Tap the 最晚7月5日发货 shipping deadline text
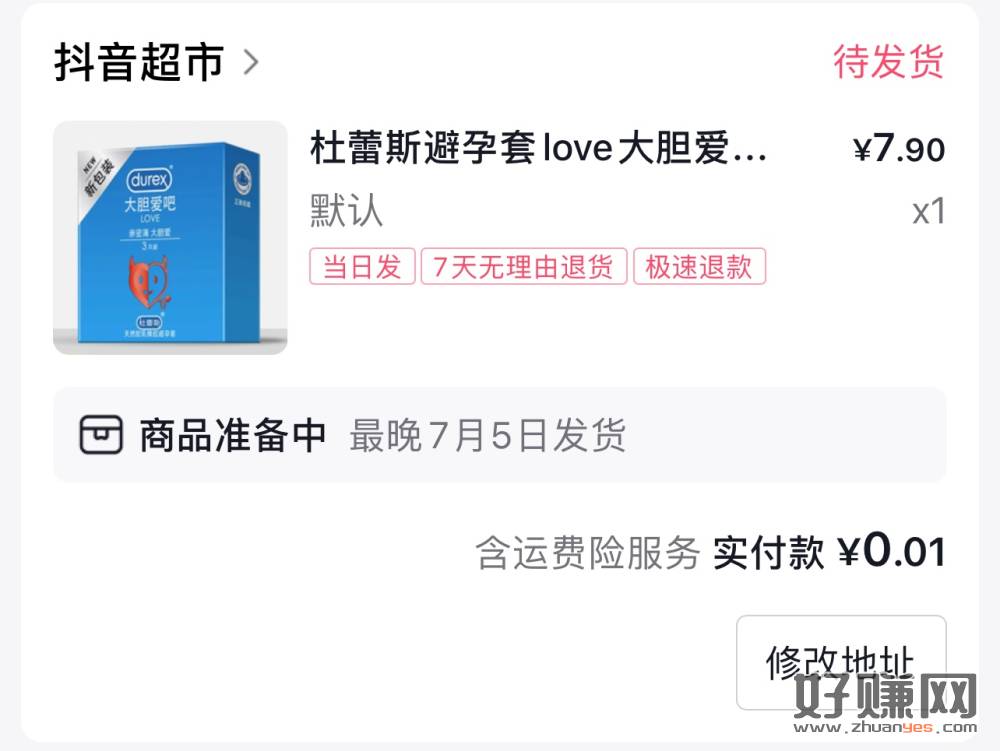The width and height of the screenshot is (1000, 751). [x=488, y=435]
